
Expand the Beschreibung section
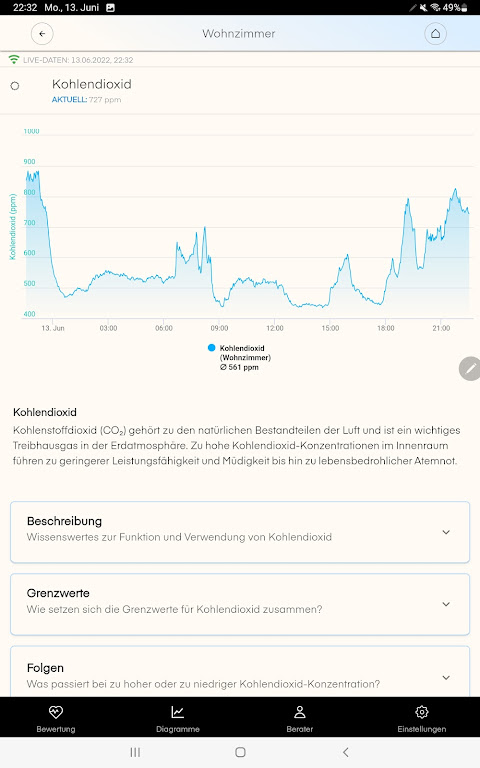(240, 532)
